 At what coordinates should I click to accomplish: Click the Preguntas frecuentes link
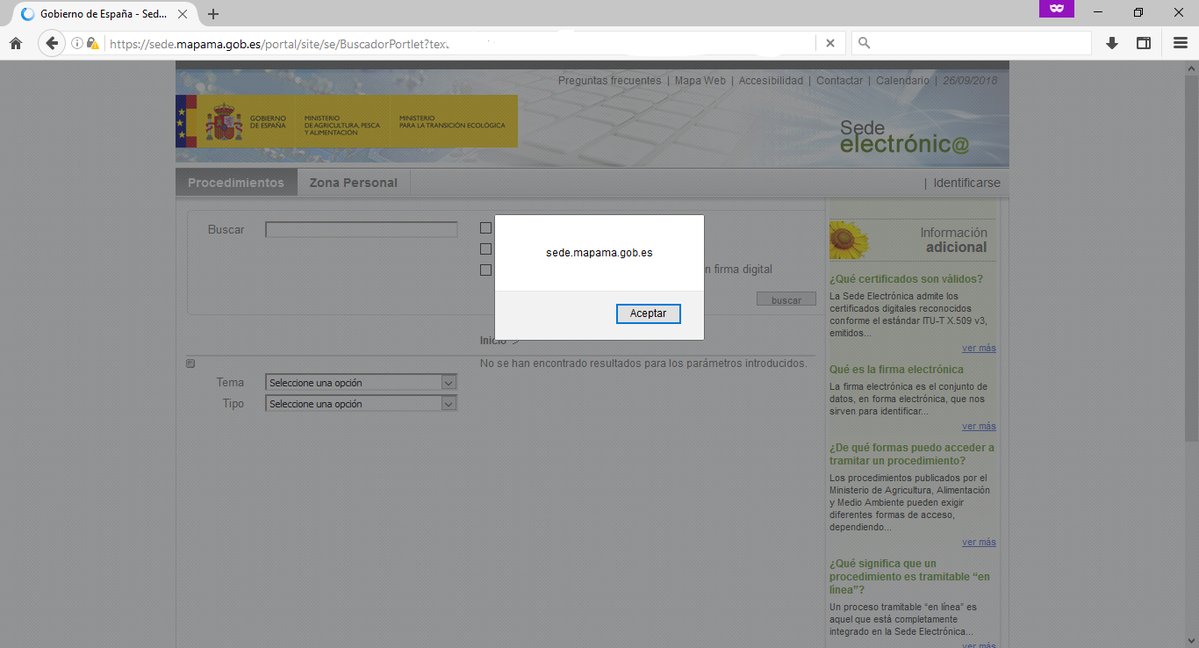tap(609, 80)
